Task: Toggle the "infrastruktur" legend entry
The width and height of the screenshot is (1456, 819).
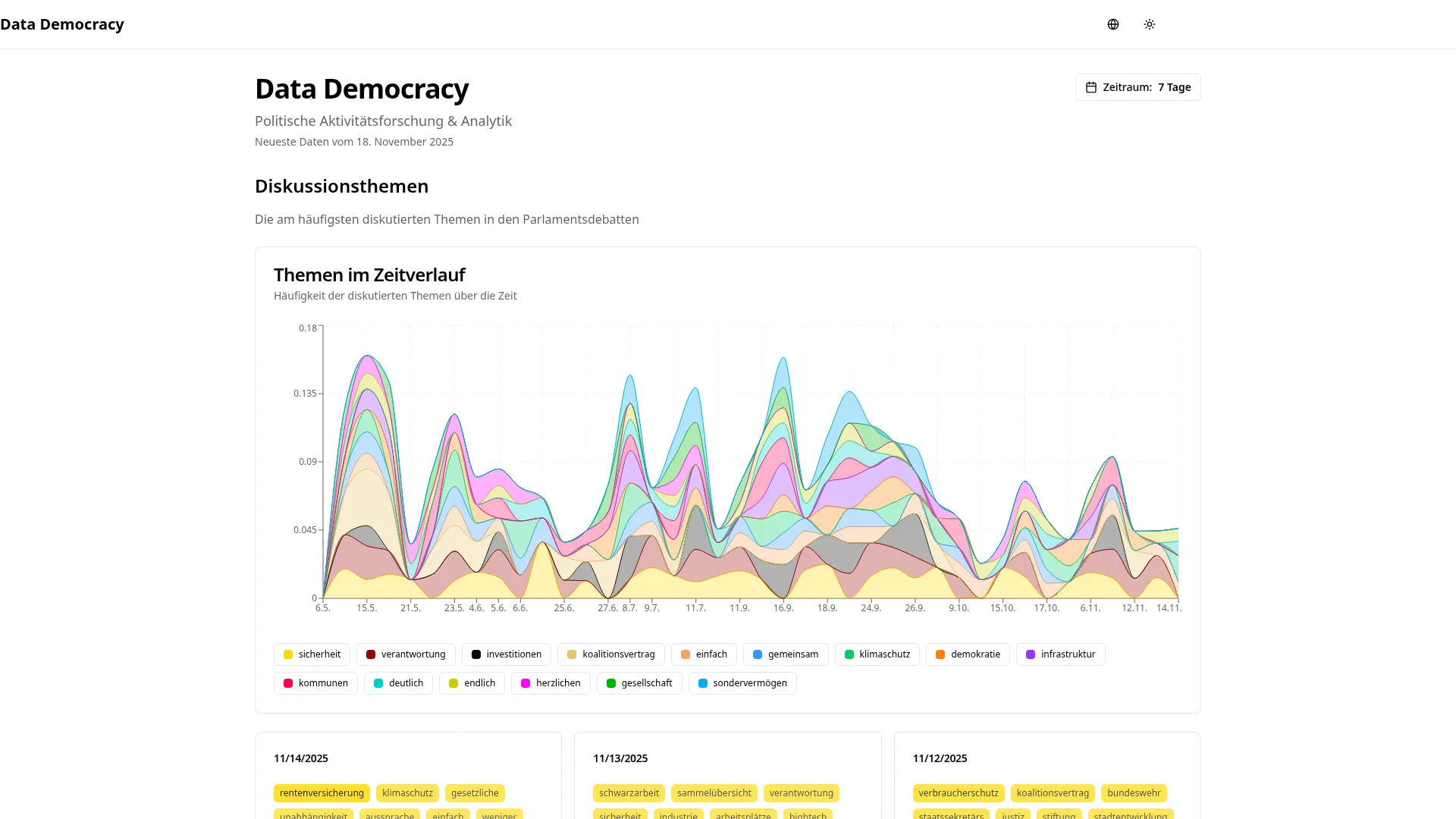Action: [1060, 654]
